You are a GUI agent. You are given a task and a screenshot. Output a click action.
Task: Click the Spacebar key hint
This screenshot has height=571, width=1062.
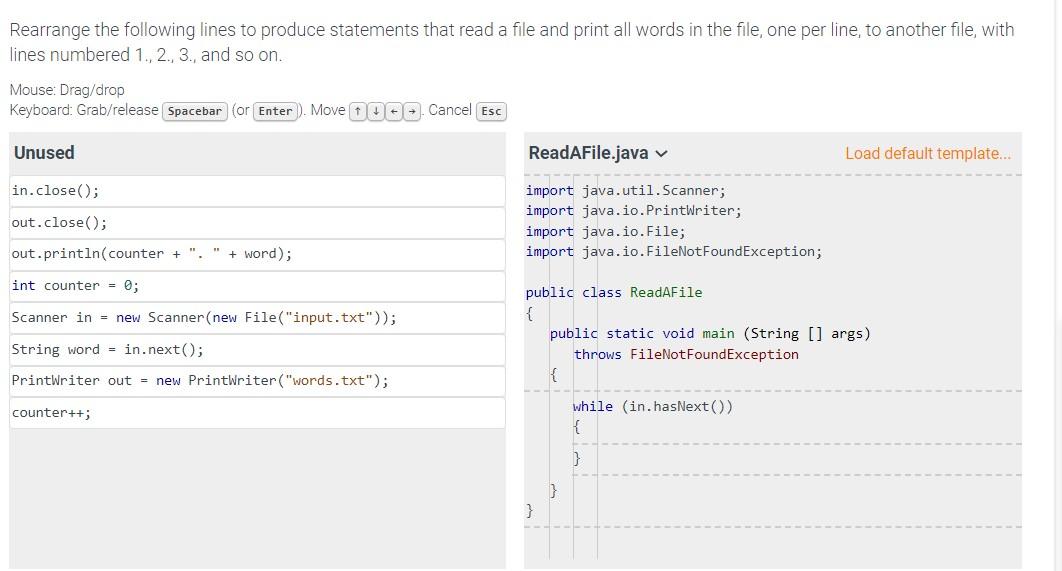195,111
